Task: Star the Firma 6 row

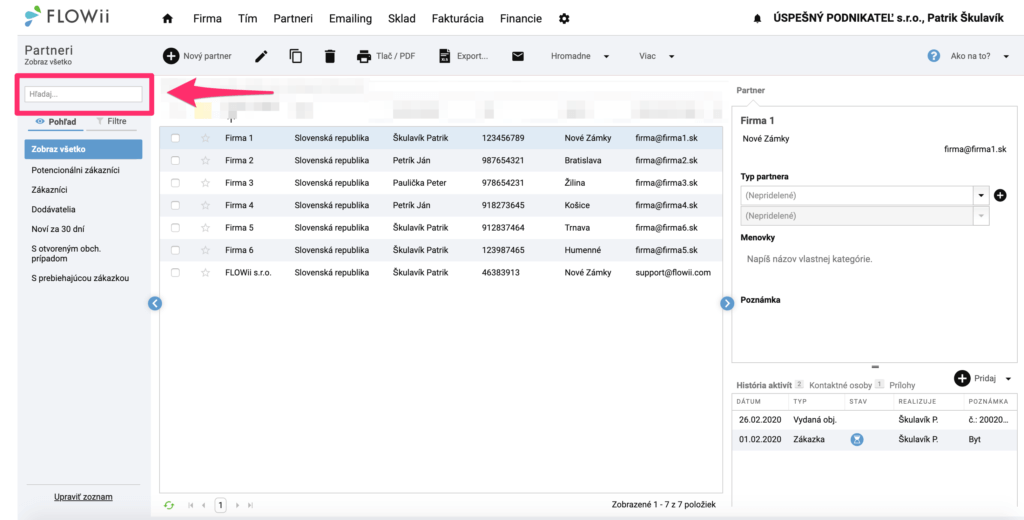Action: pos(206,250)
